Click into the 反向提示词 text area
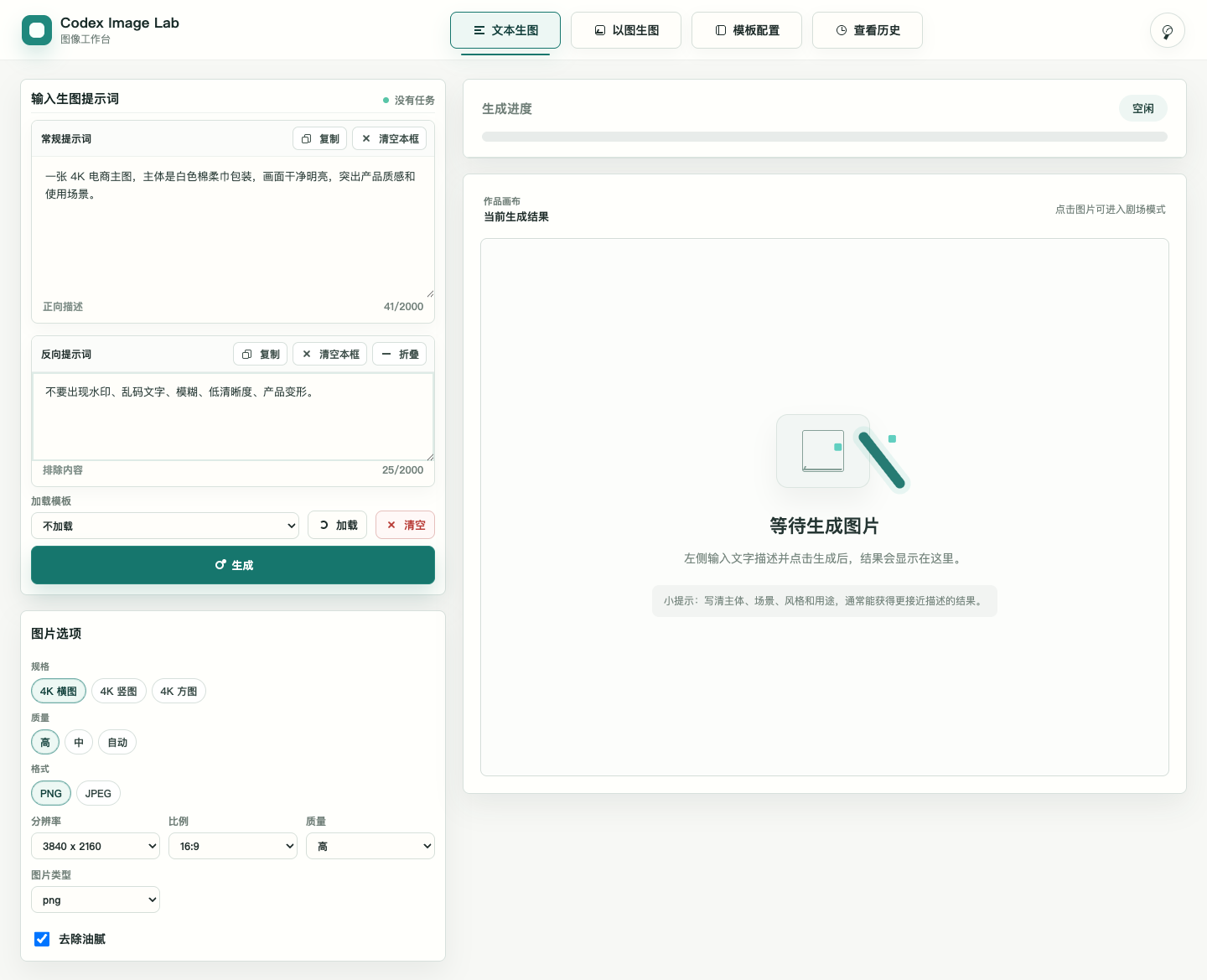 pyautogui.click(x=233, y=417)
